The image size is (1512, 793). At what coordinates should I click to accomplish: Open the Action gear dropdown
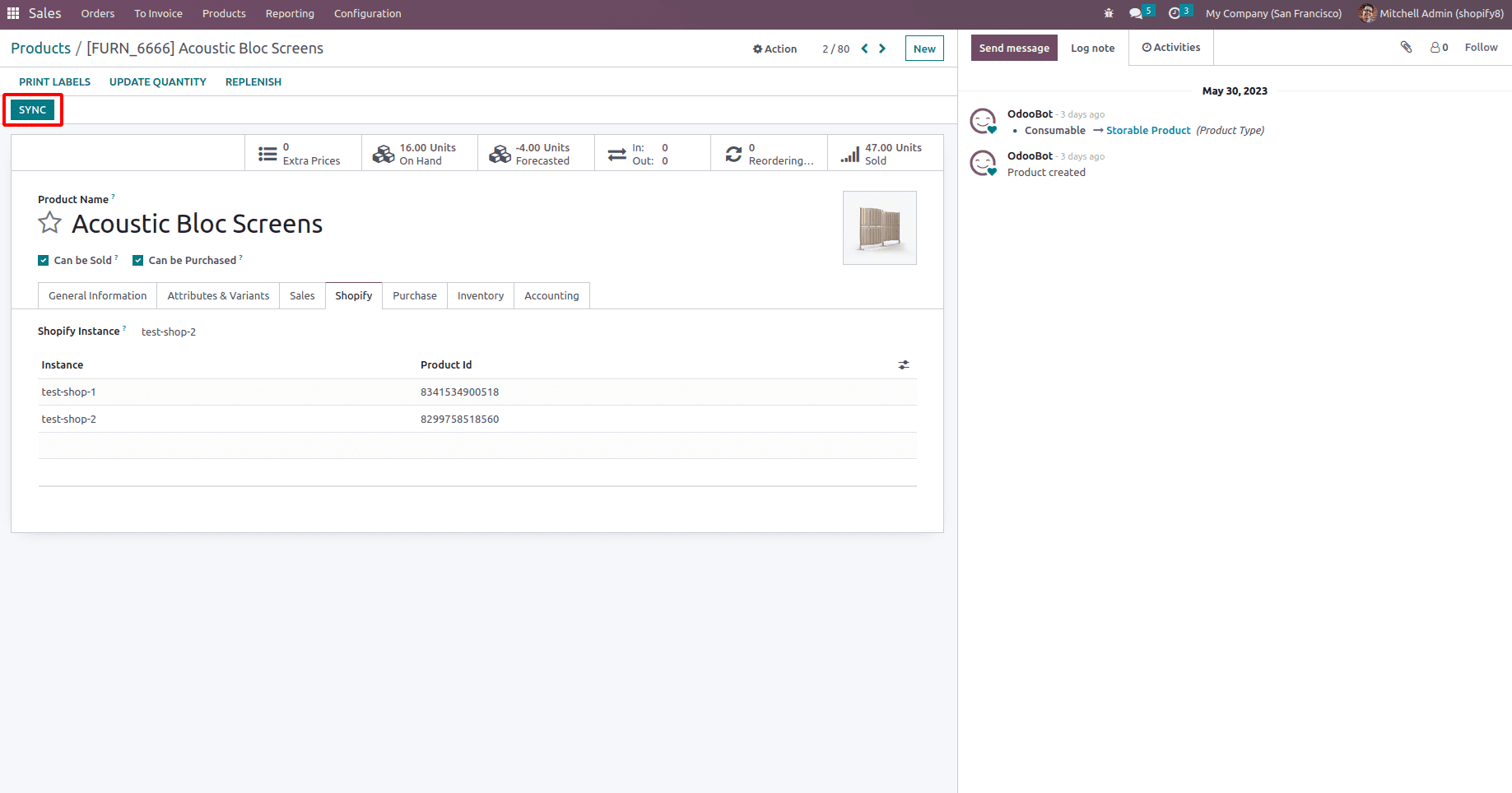tap(775, 49)
